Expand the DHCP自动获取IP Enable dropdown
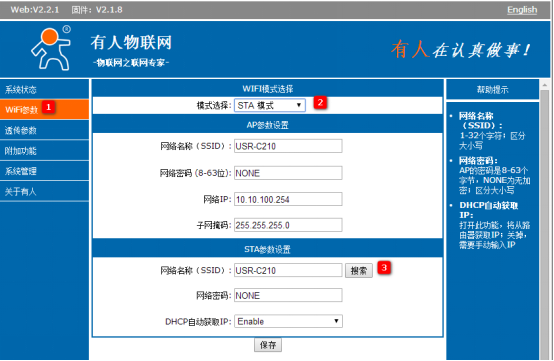This screenshot has height=361, width=554. click(x=288, y=321)
